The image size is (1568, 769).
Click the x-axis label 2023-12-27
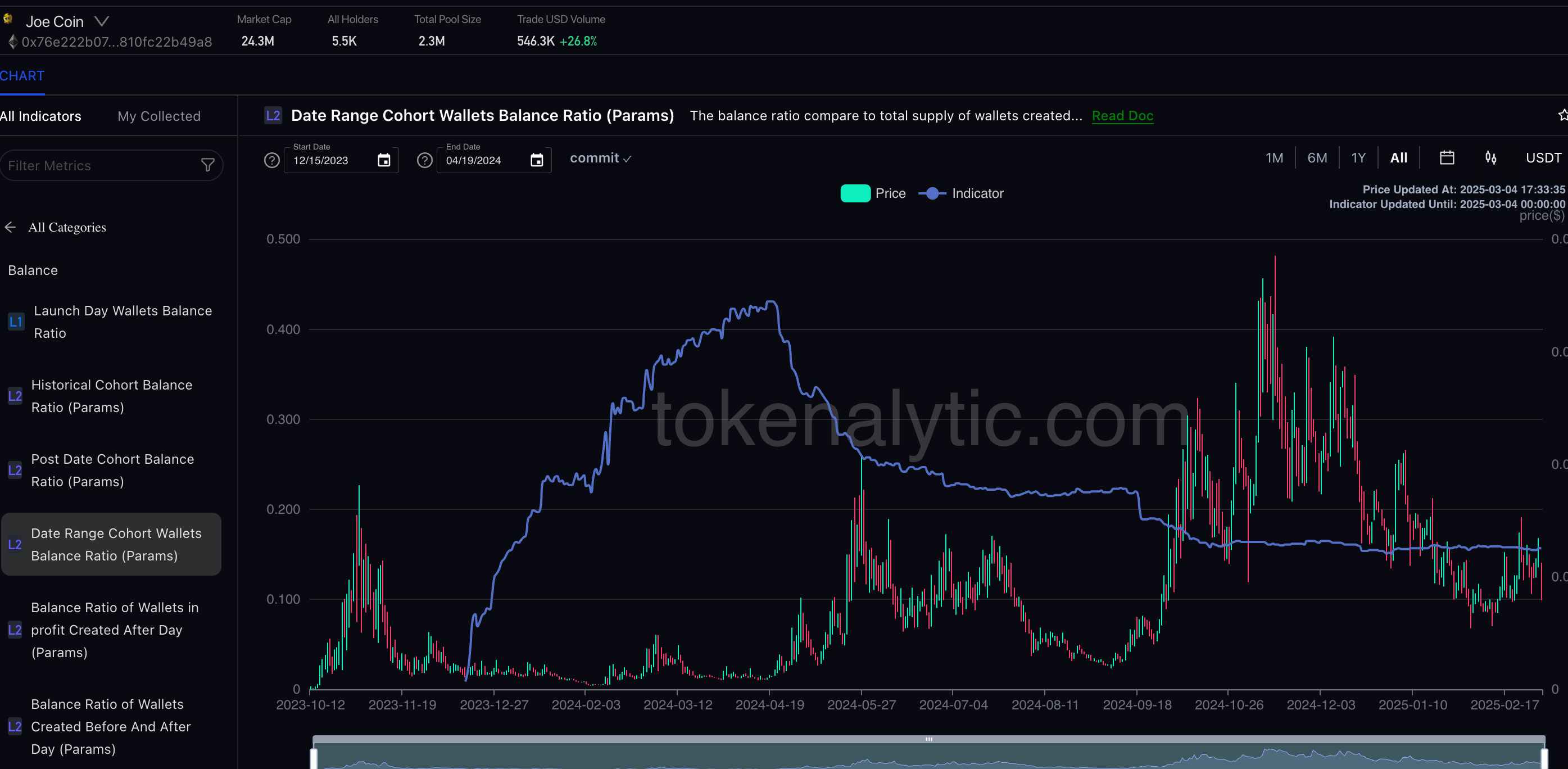[x=493, y=705]
